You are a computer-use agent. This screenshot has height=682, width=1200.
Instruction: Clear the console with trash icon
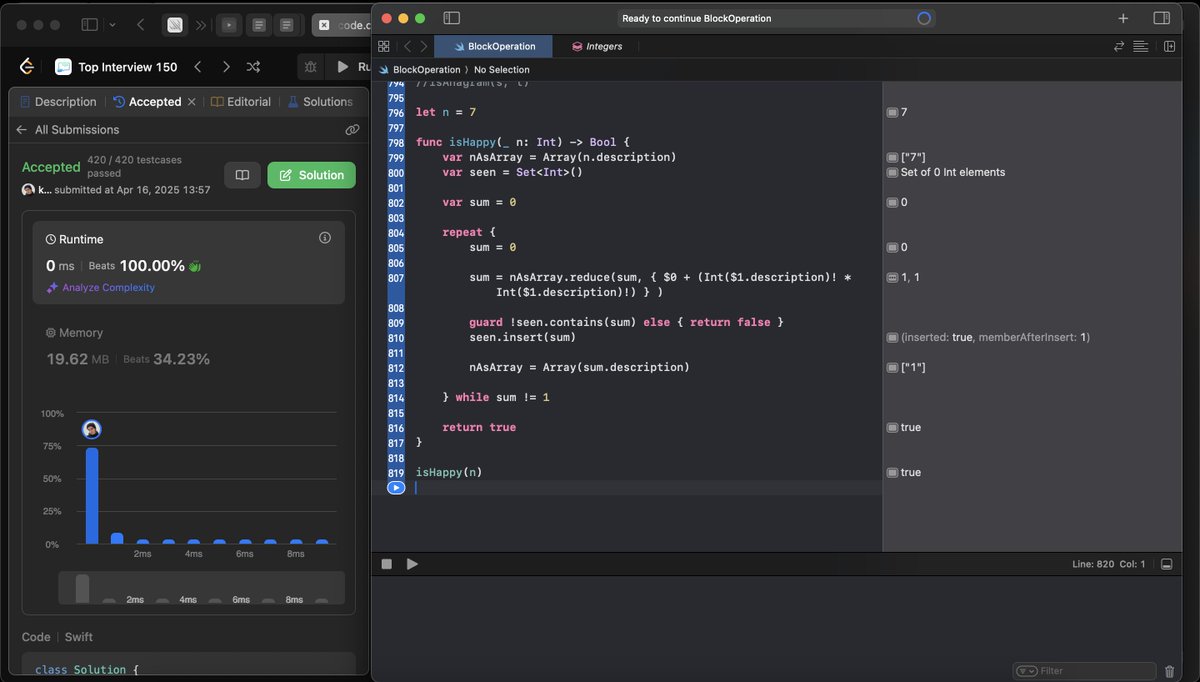point(1170,671)
